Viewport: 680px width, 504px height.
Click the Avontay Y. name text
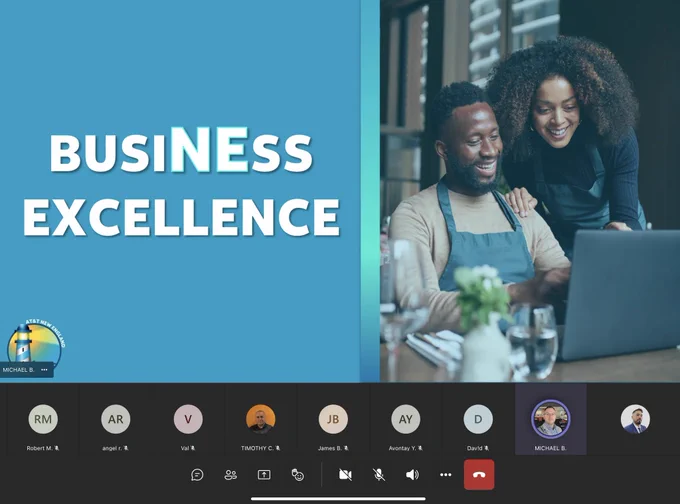click(x=402, y=448)
